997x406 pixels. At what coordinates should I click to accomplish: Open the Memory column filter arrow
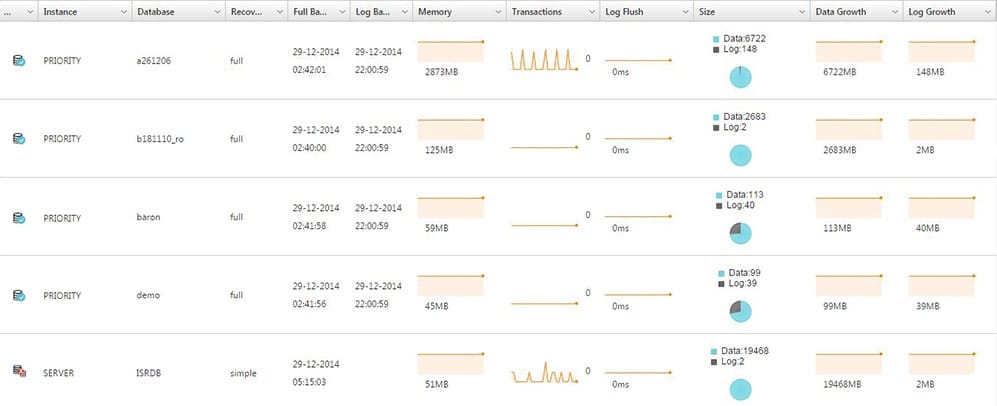coord(498,12)
